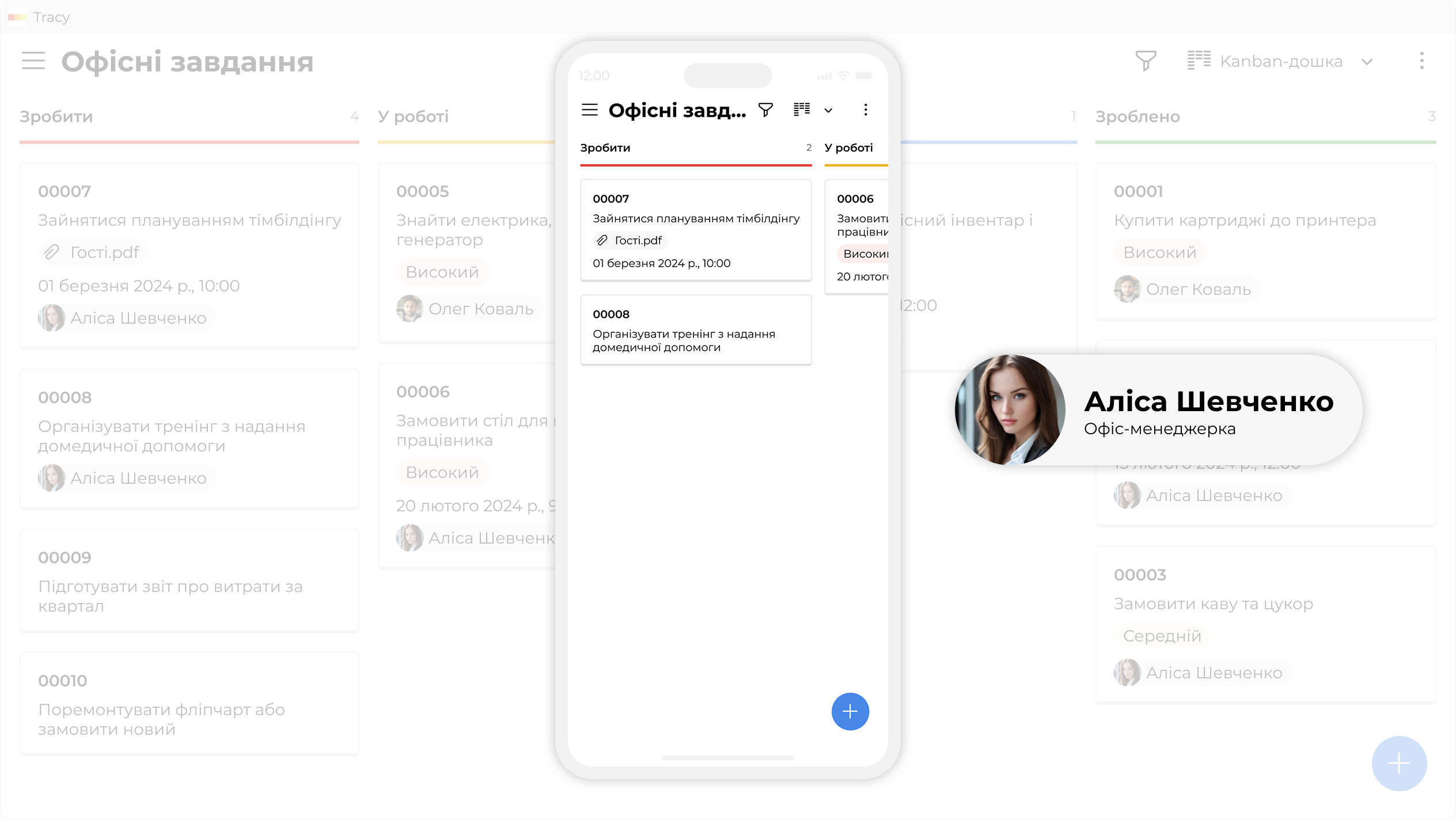Open the desktop three-dot options menu
The image size is (1456, 820).
click(1421, 60)
